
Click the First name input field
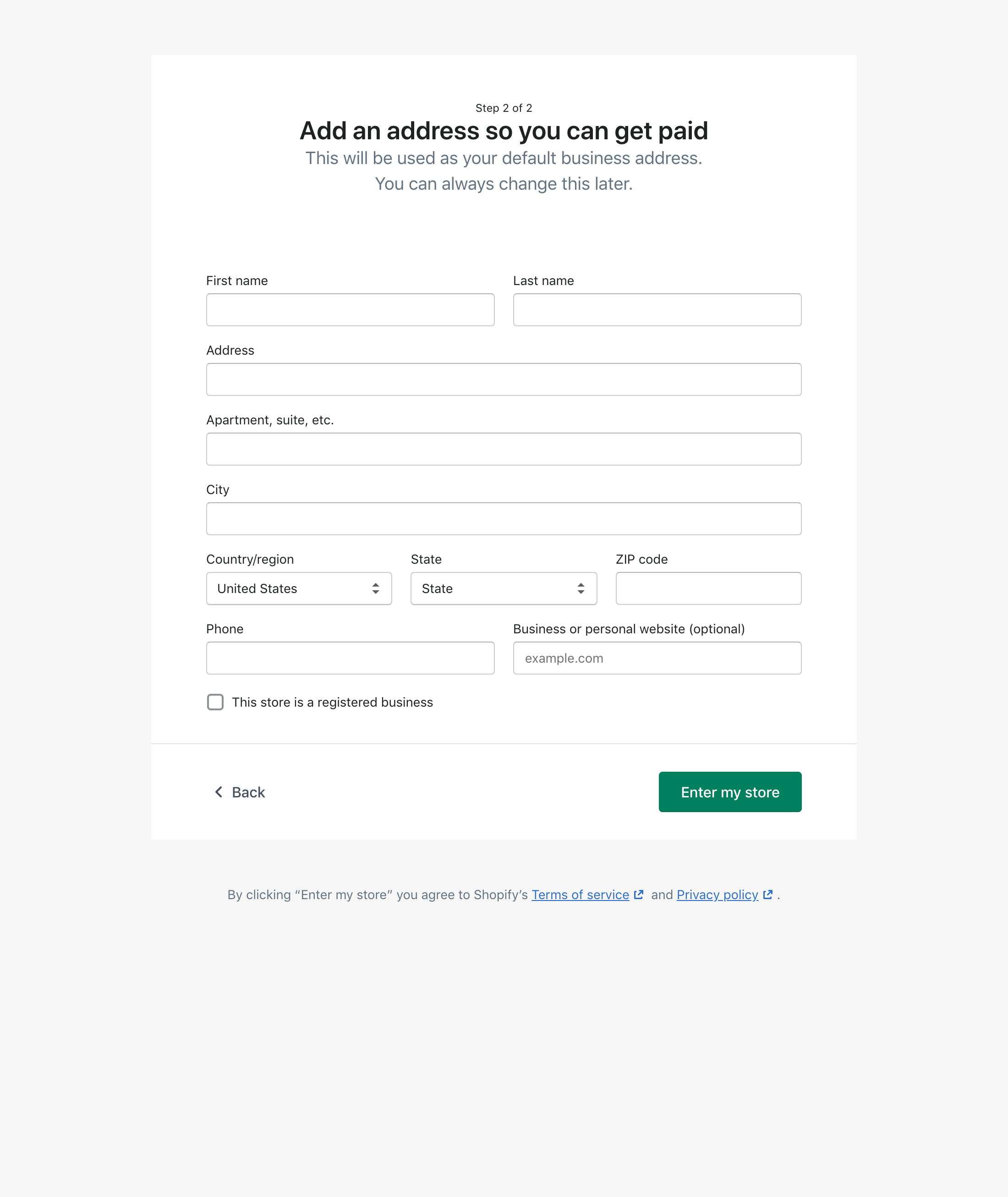tap(350, 309)
